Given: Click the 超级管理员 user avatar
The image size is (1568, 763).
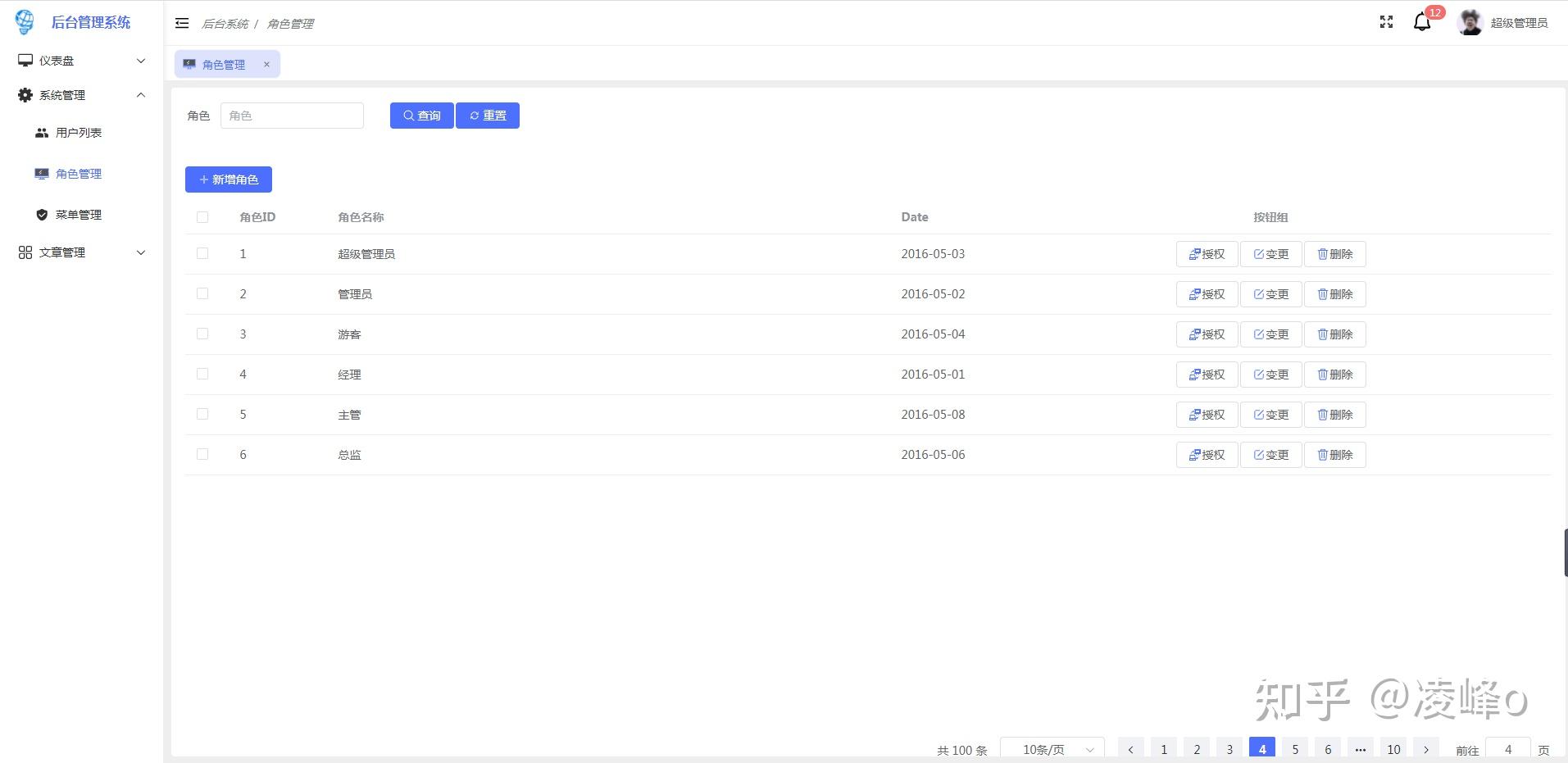Looking at the screenshot, I should [1470, 22].
